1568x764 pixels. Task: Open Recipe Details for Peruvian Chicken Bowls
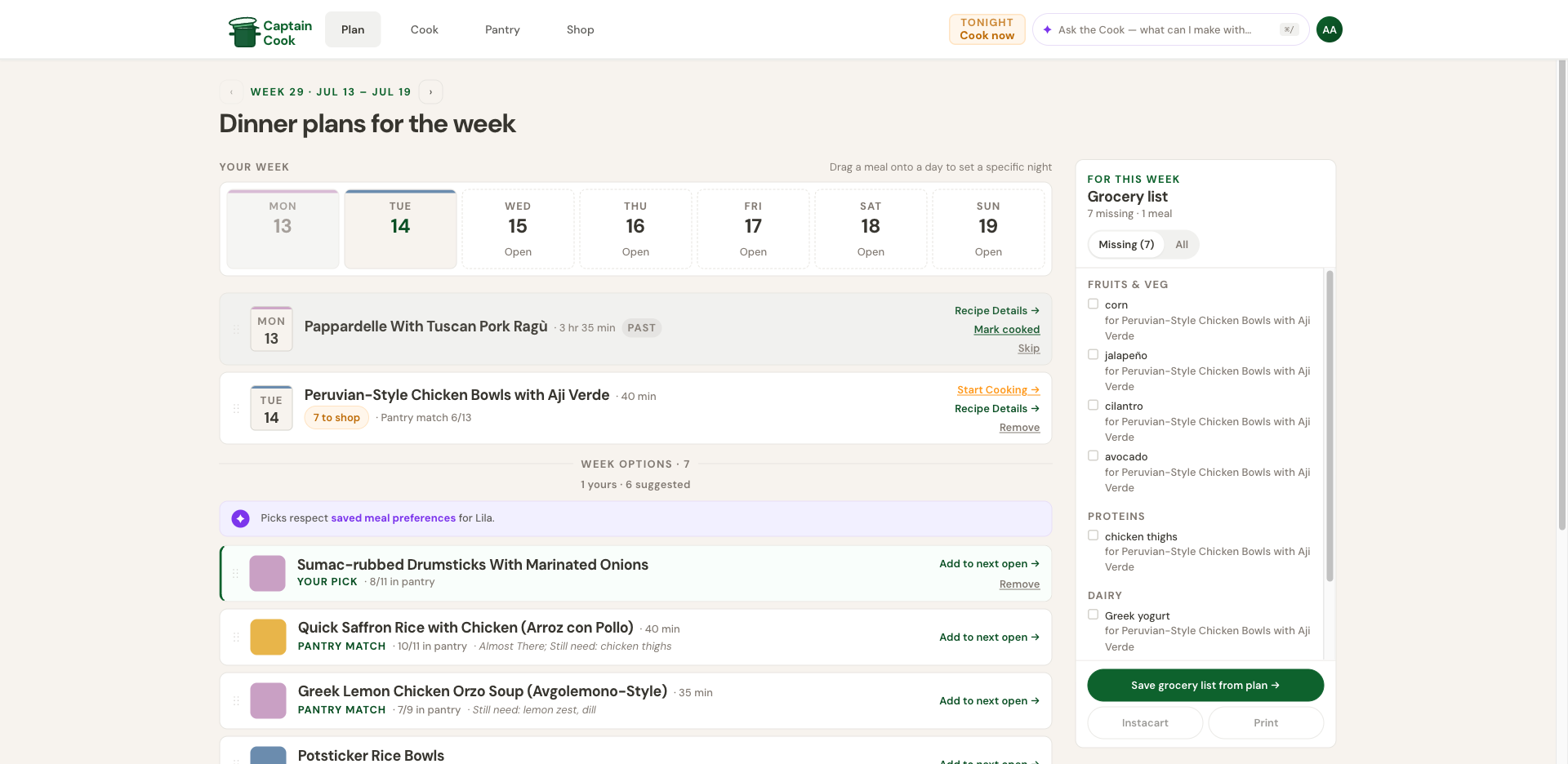(x=996, y=409)
